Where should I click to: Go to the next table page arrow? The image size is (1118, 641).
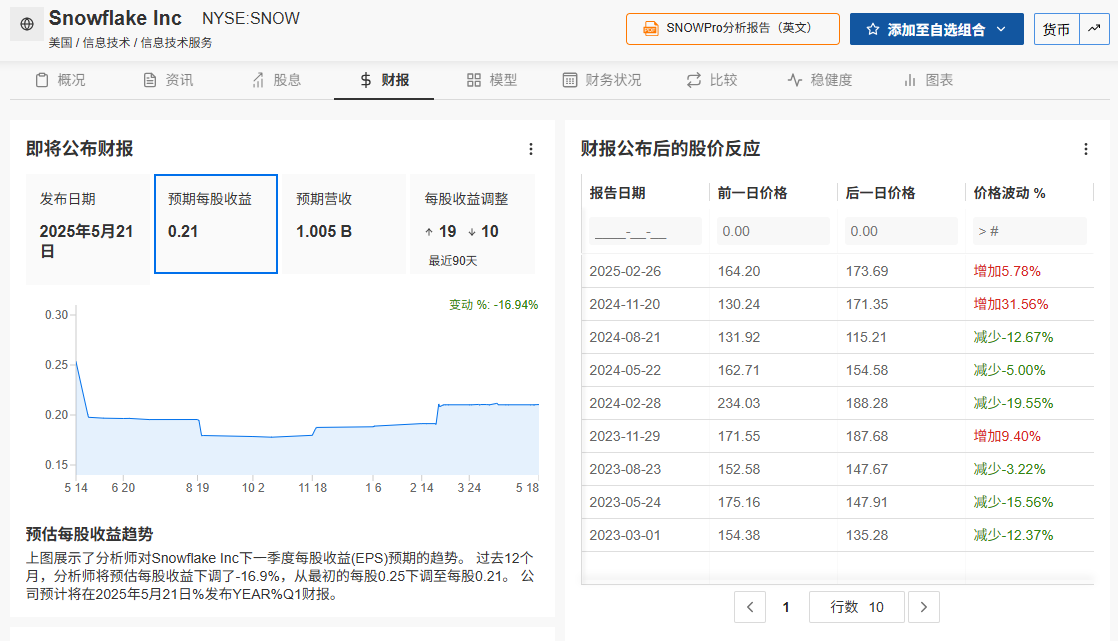pyautogui.click(x=923, y=607)
